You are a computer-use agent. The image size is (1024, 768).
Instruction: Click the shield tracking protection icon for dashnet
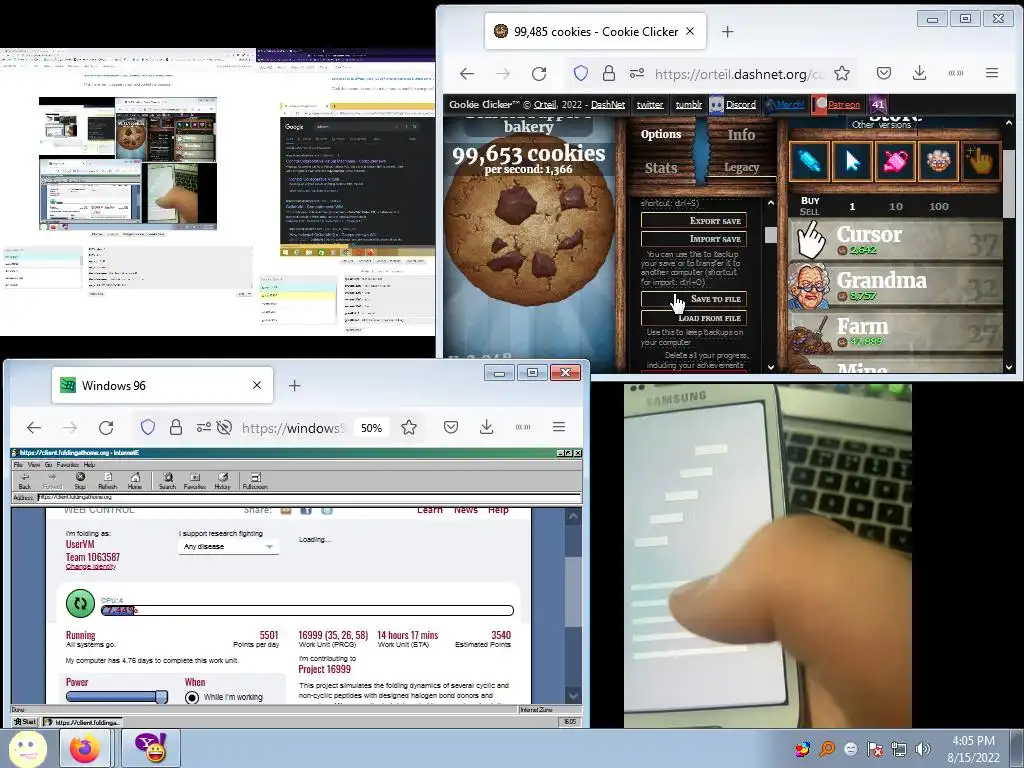coord(581,73)
